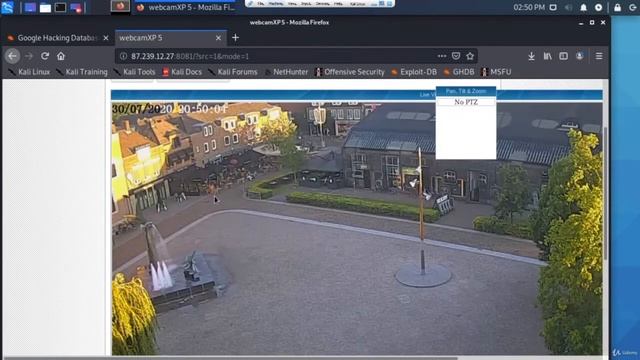The height and width of the screenshot is (360, 640).
Task: Toggle the muted volume tray icon
Action: coord(568,7)
